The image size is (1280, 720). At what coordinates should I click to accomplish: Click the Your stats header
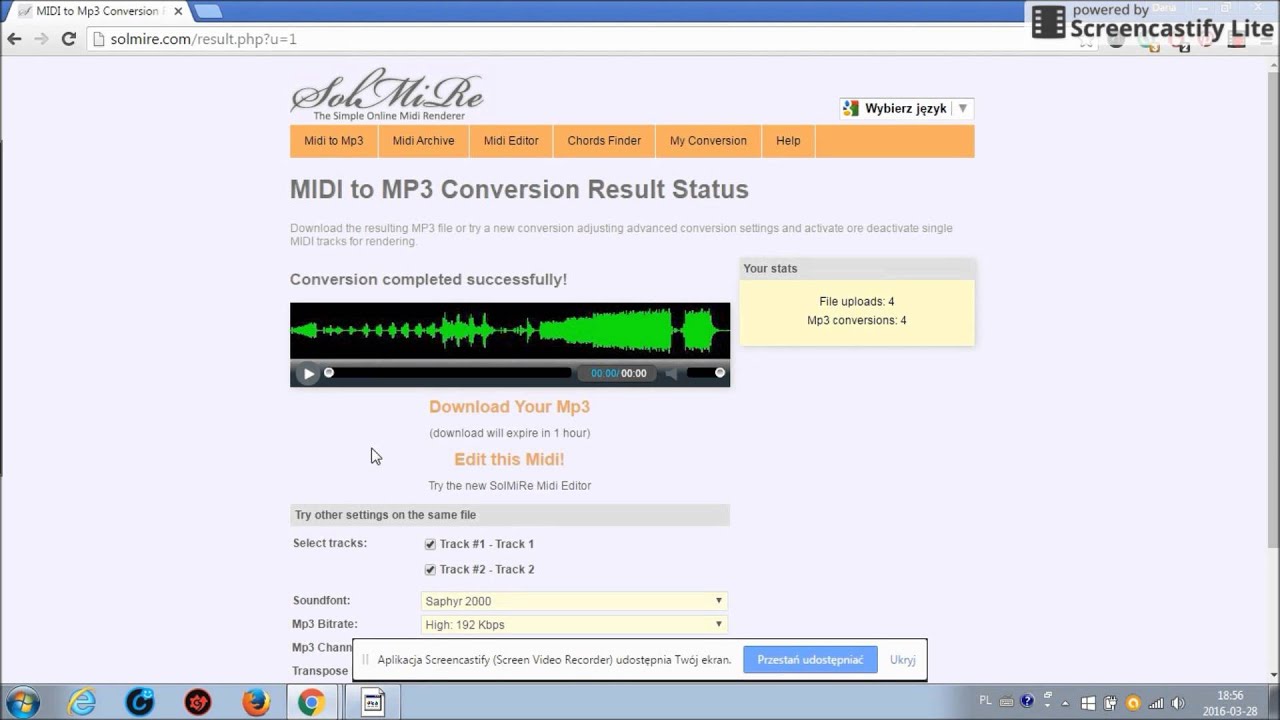point(857,268)
